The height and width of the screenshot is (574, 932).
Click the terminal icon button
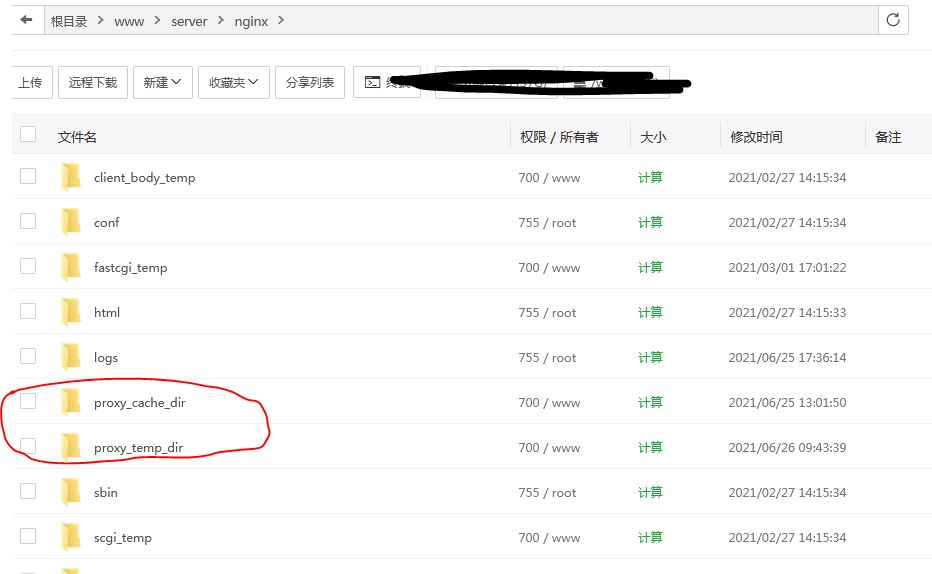373,82
